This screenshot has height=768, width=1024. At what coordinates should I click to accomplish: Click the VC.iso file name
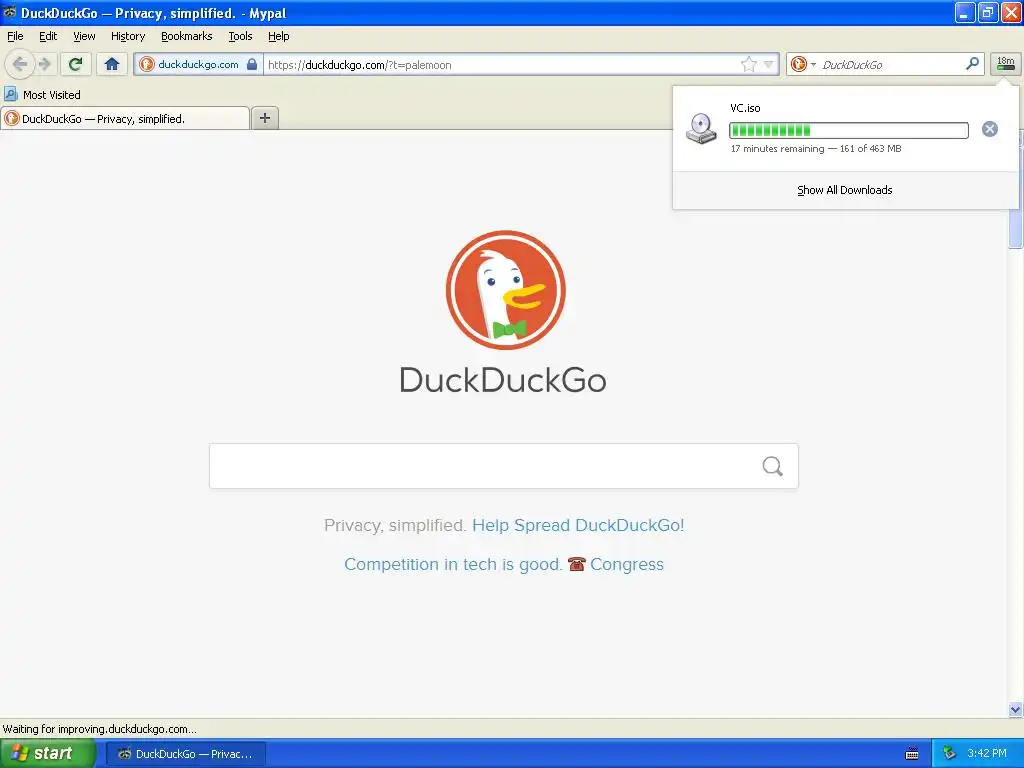point(745,108)
